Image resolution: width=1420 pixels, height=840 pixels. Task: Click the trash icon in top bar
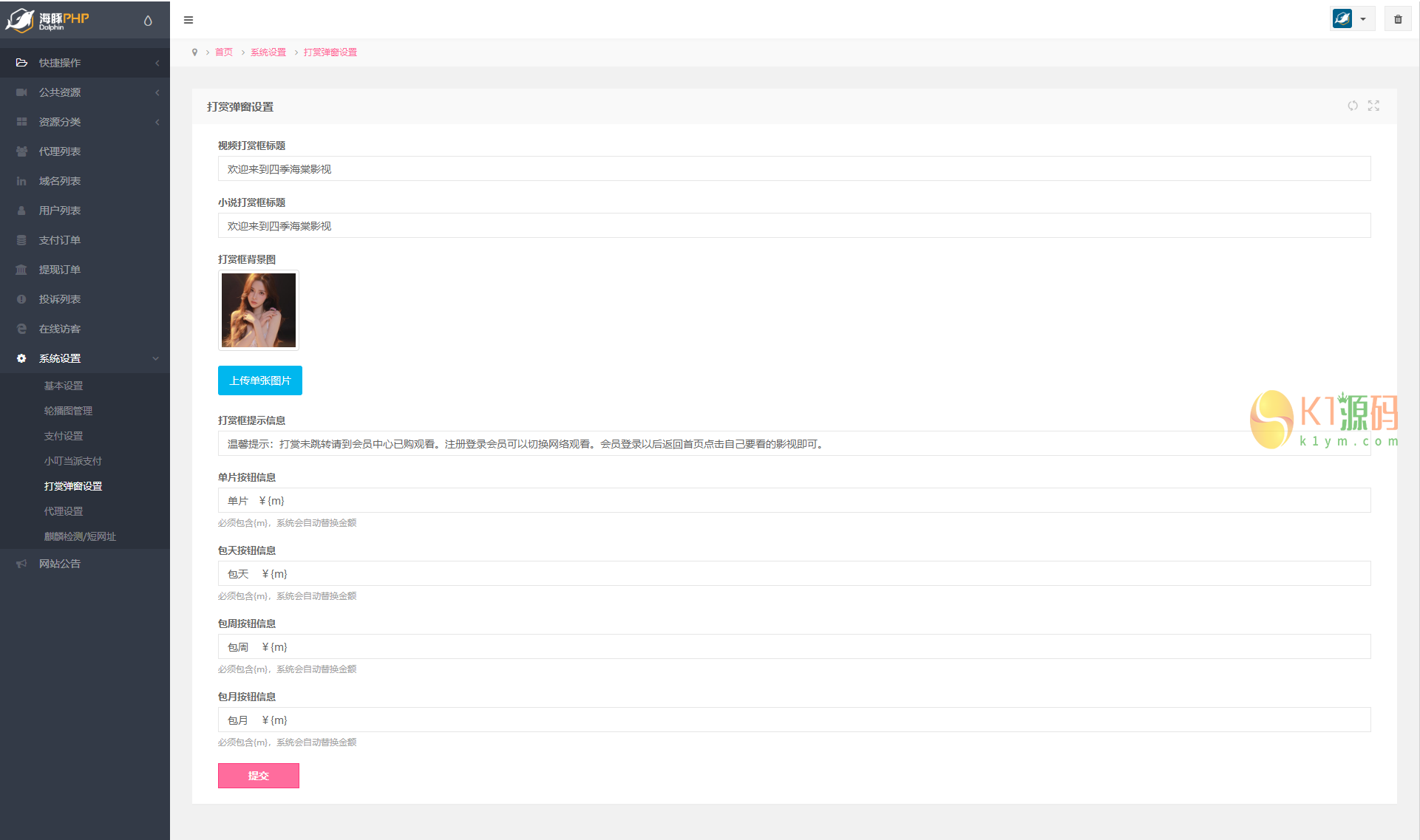coord(1398,19)
